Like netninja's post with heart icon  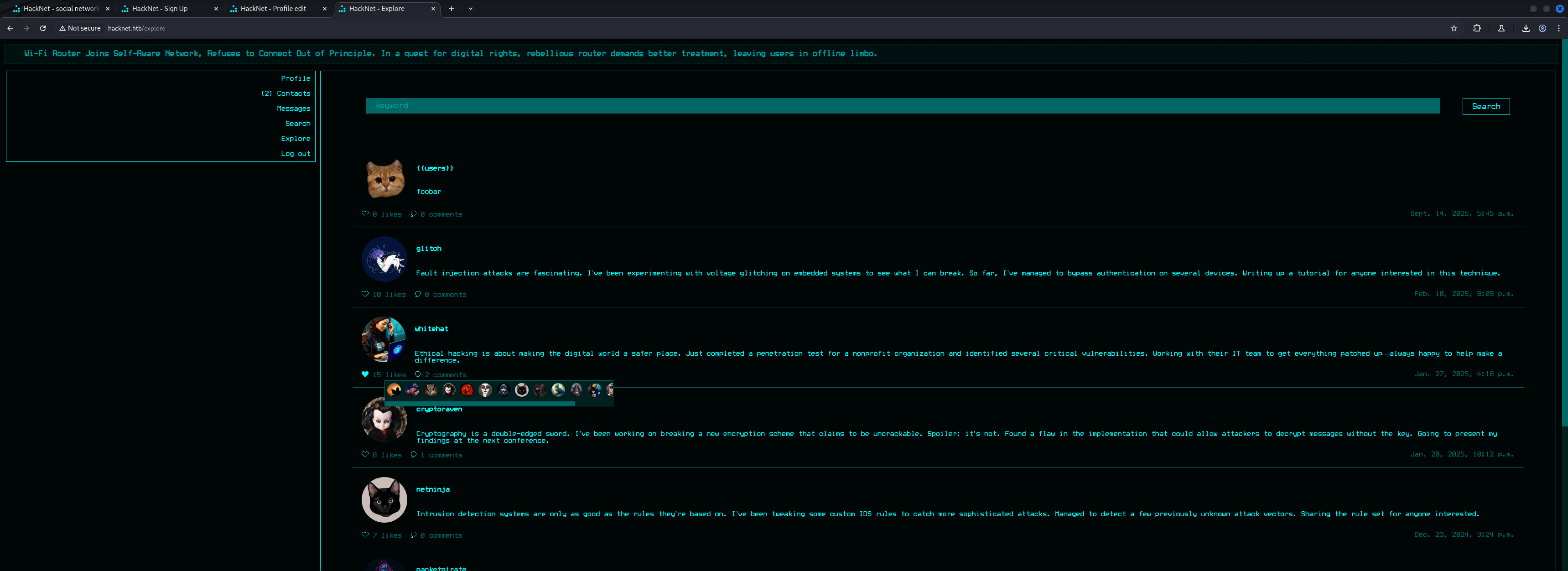tap(364, 535)
